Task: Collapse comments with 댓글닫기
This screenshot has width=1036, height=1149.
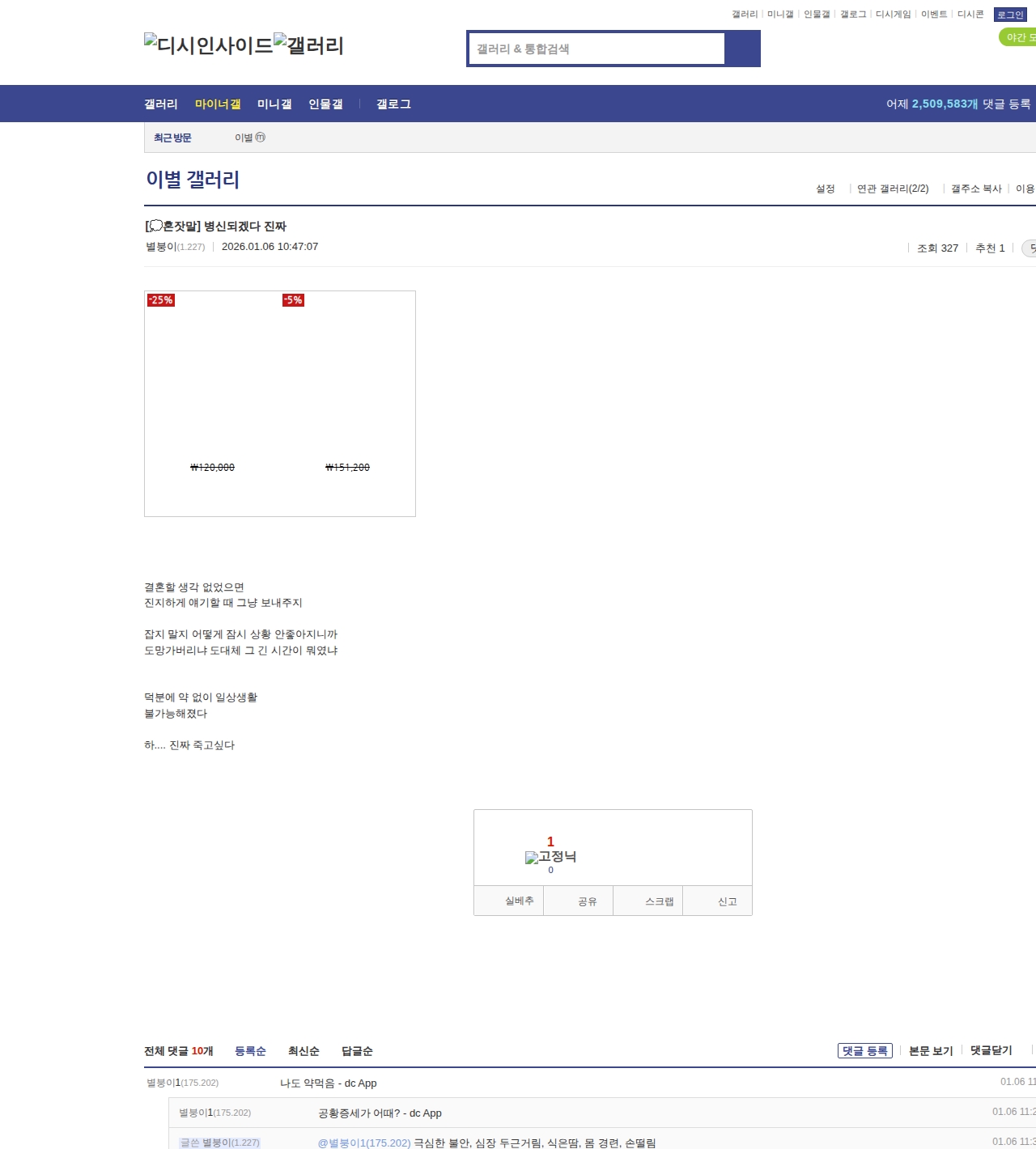Action: [x=991, y=1050]
